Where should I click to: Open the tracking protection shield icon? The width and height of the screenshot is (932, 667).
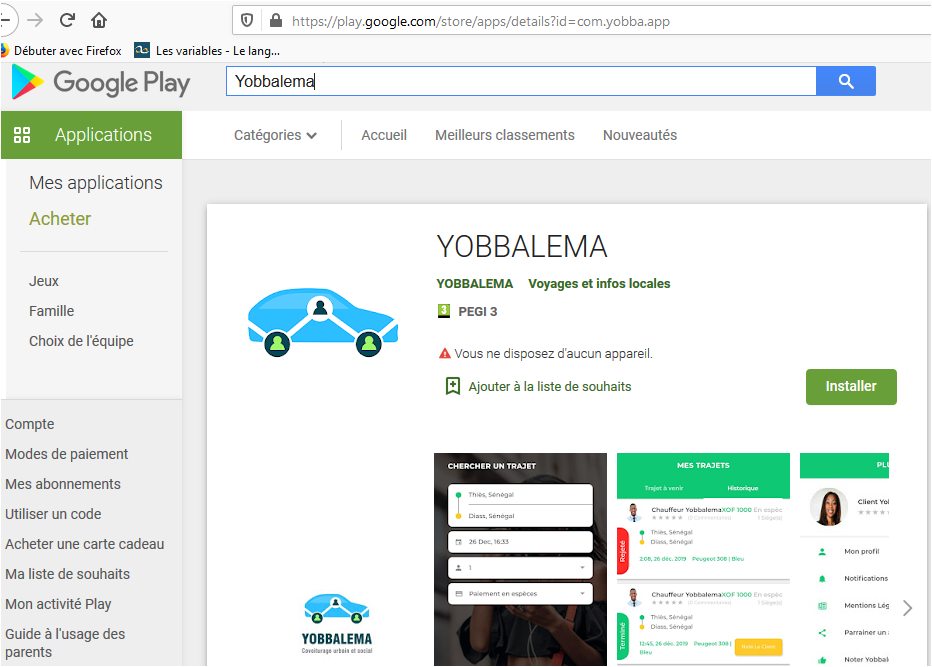coord(247,21)
